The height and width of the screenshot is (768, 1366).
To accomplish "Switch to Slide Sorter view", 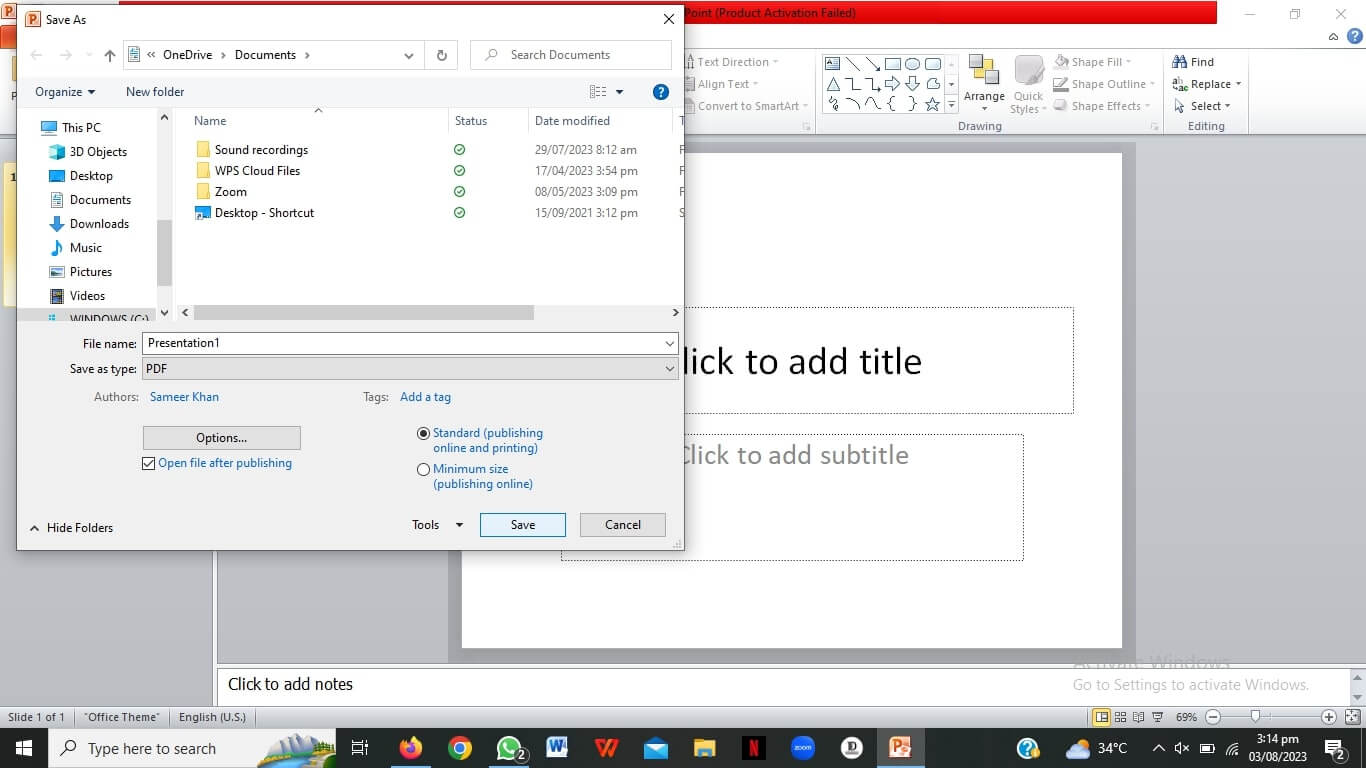I will pyautogui.click(x=1118, y=717).
